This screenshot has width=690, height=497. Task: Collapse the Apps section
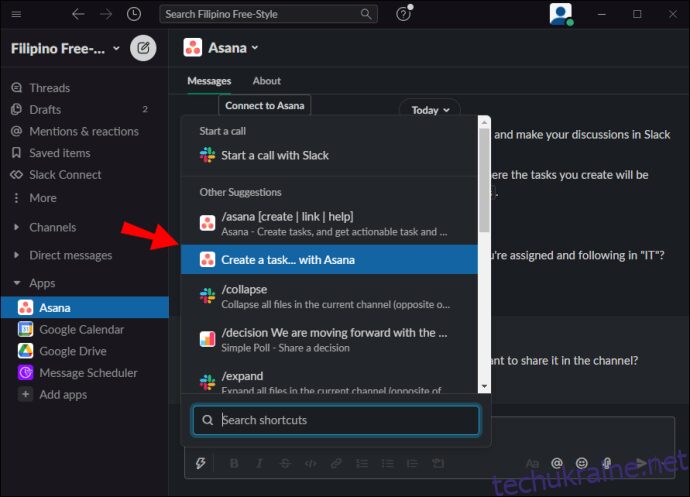tap(17, 283)
